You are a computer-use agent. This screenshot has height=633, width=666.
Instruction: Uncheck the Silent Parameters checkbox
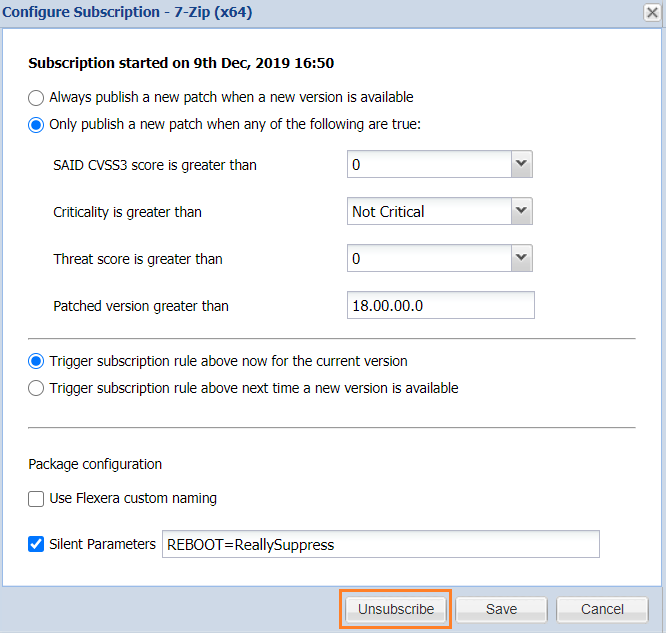[x=37, y=544]
